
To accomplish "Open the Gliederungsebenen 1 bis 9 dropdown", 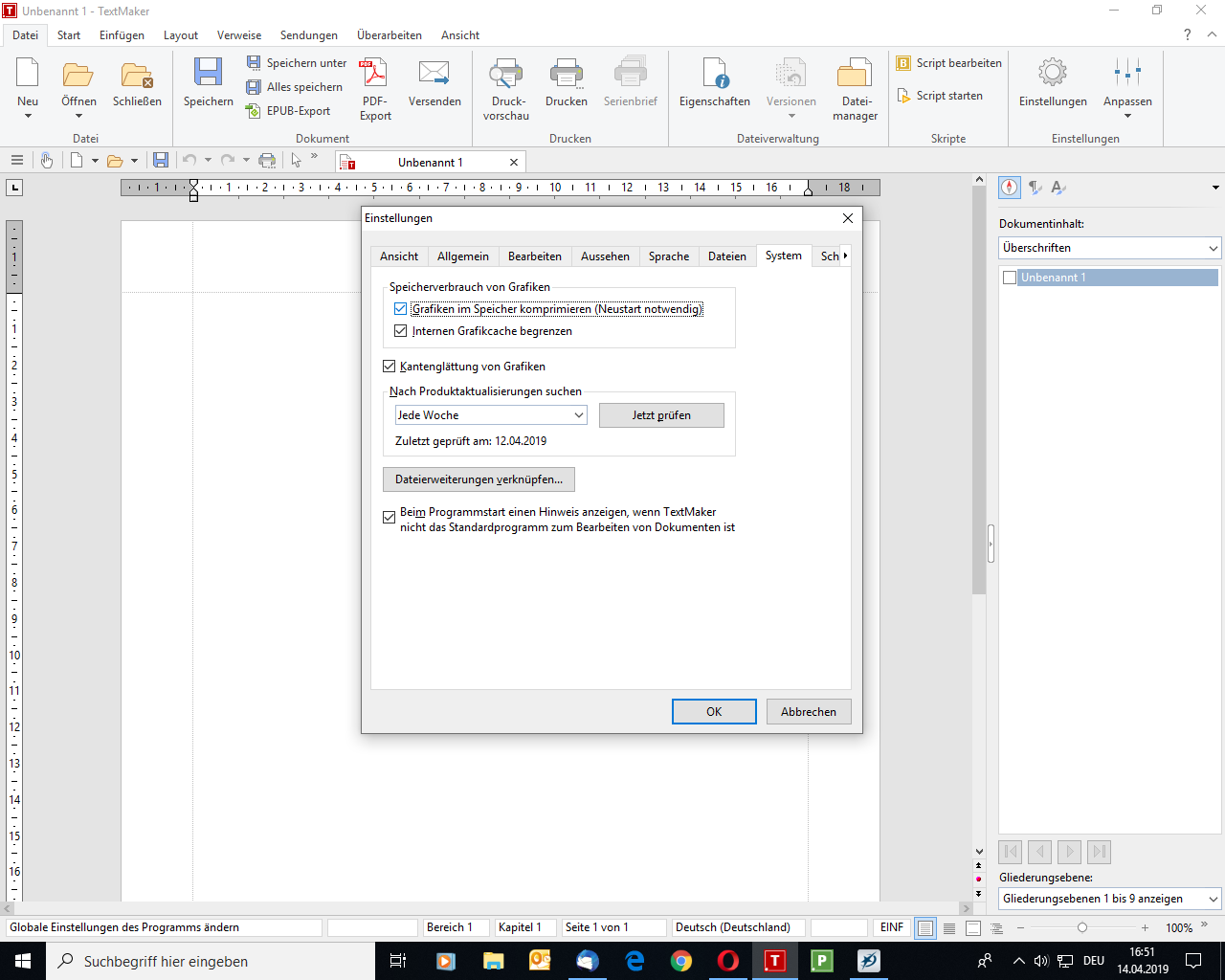I will click(x=1110, y=899).
